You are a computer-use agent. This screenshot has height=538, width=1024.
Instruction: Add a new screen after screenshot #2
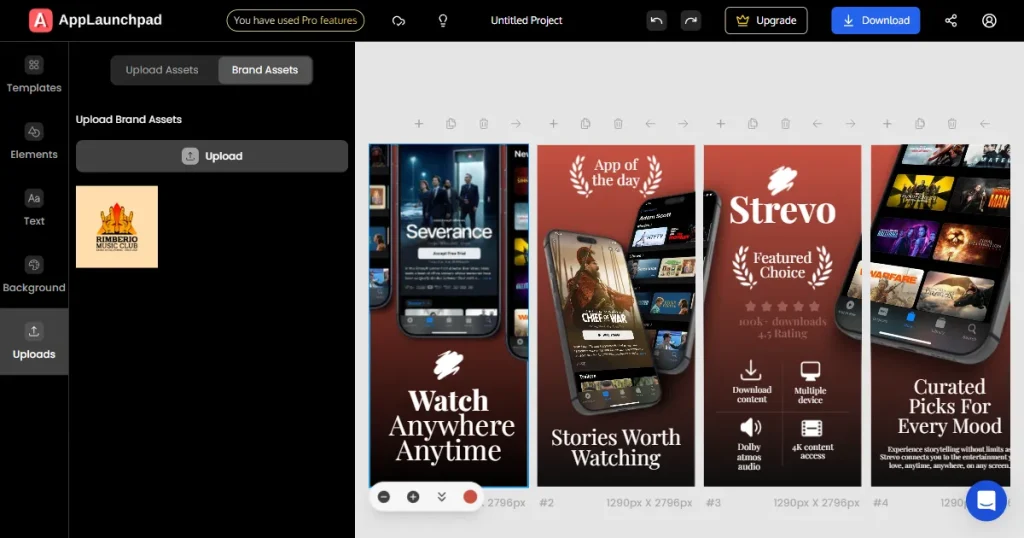coord(553,123)
